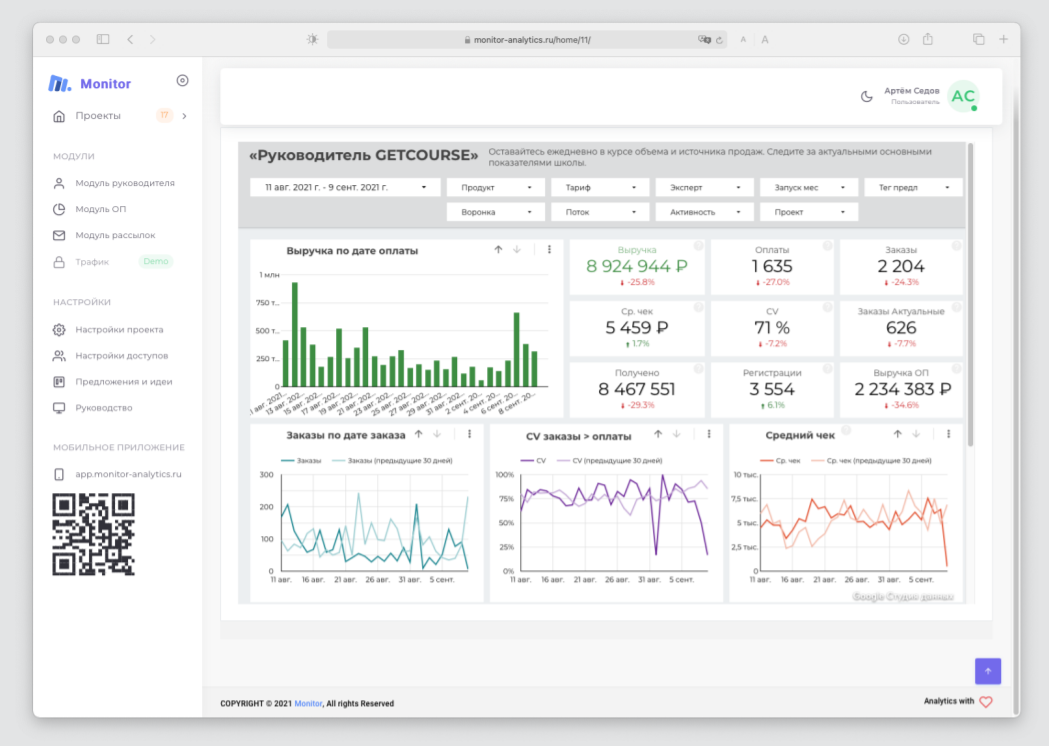Open the app.monitor-analytics.ru link

coord(128,474)
